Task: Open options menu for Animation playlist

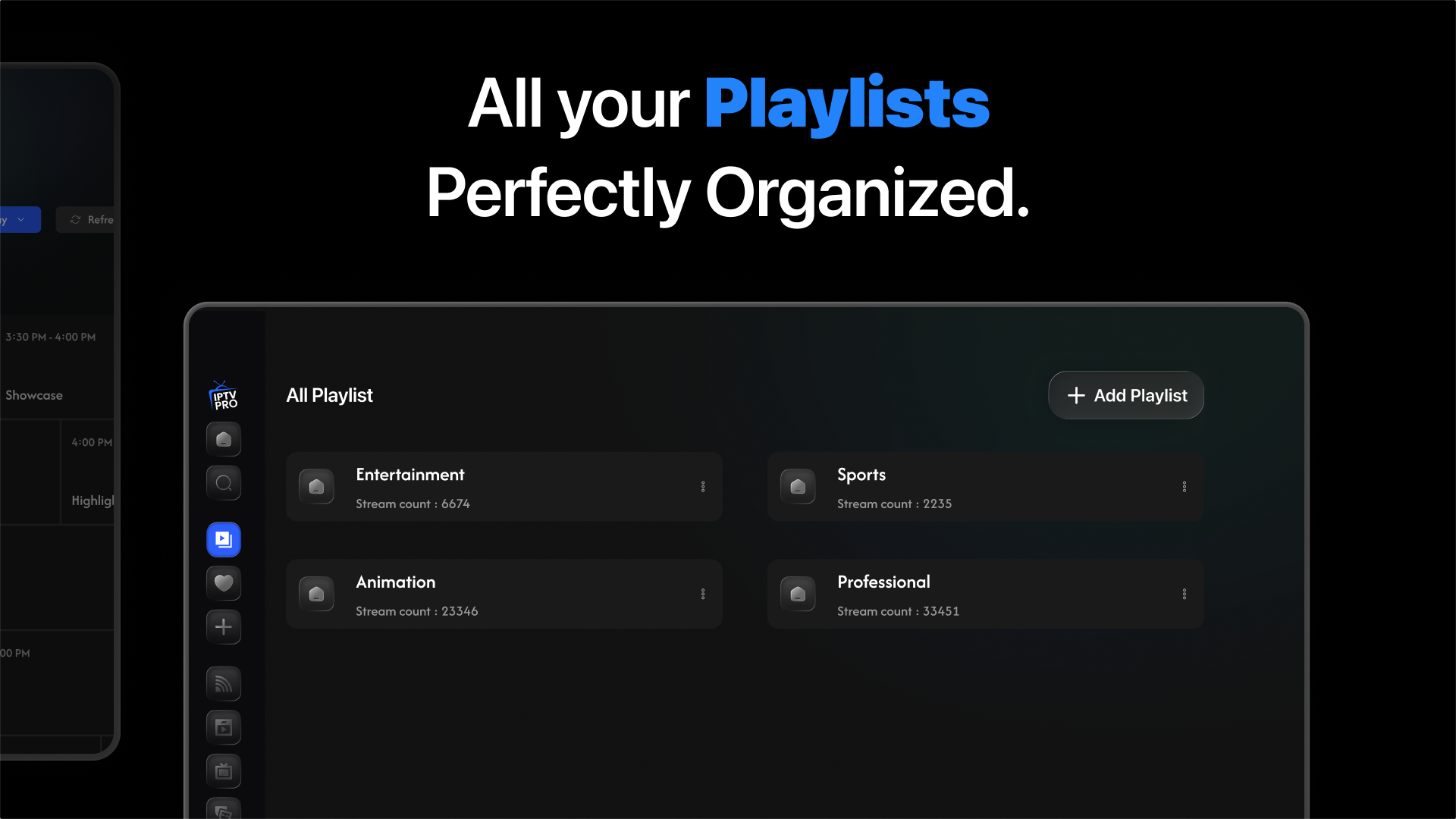Action: (x=703, y=595)
